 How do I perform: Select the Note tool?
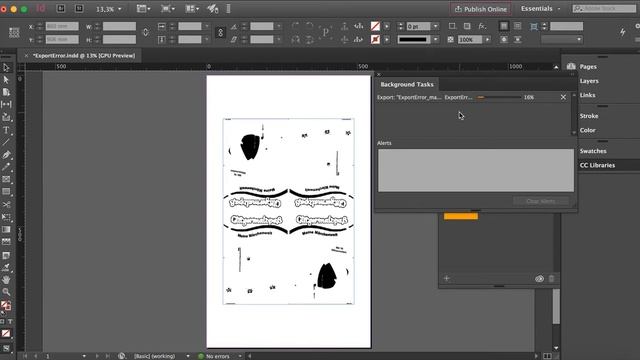pyautogui.click(x=6, y=256)
